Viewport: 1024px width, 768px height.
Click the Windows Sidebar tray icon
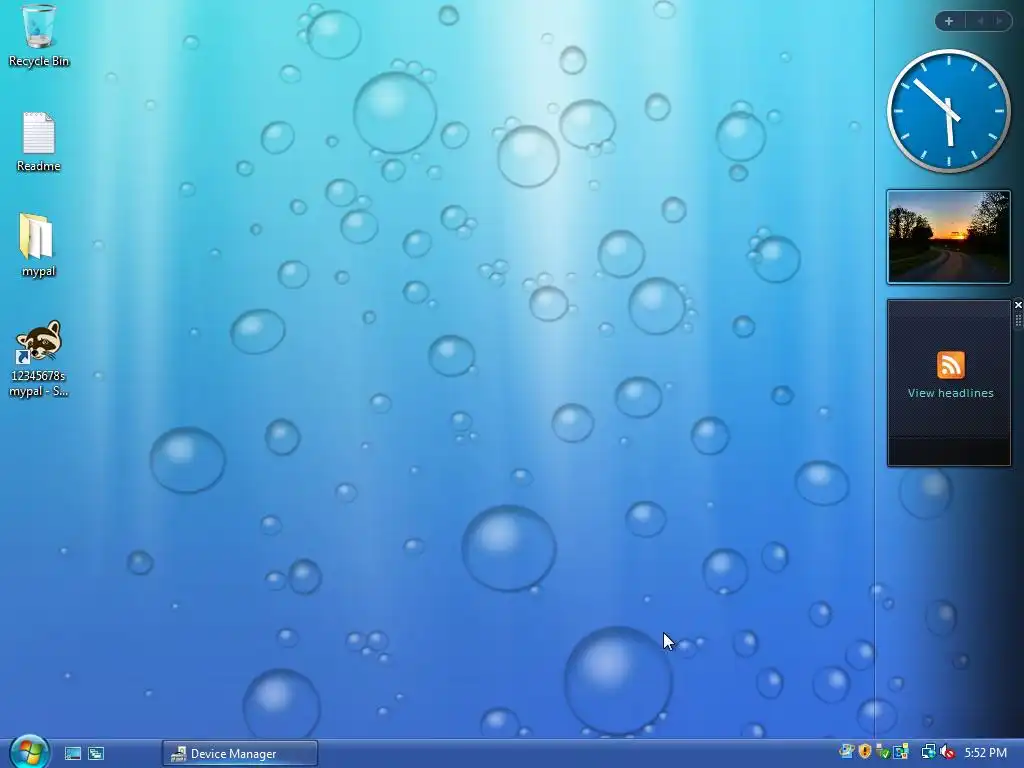847,752
